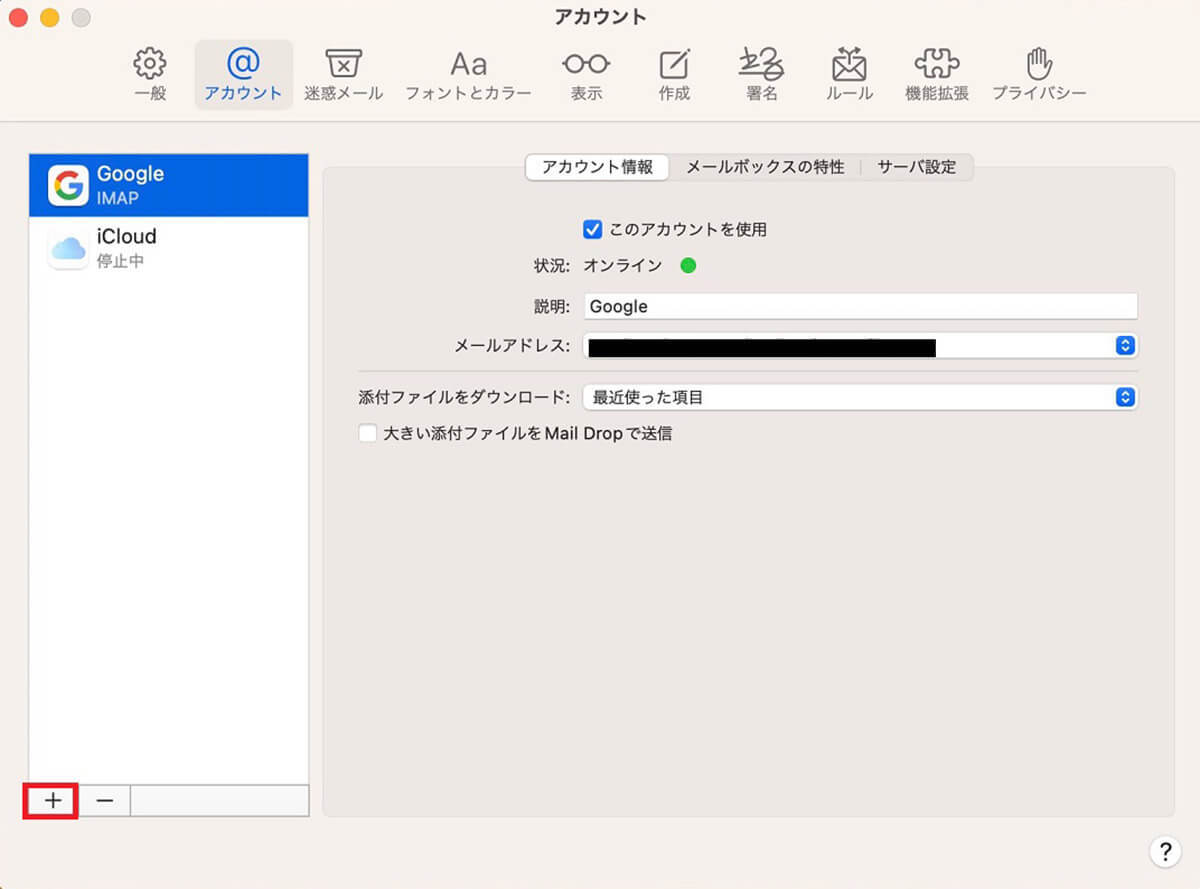The width and height of the screenshot is (1200, 889).
Task: Open the 作成 composing preferences
Action: click(x=674, y=75)
